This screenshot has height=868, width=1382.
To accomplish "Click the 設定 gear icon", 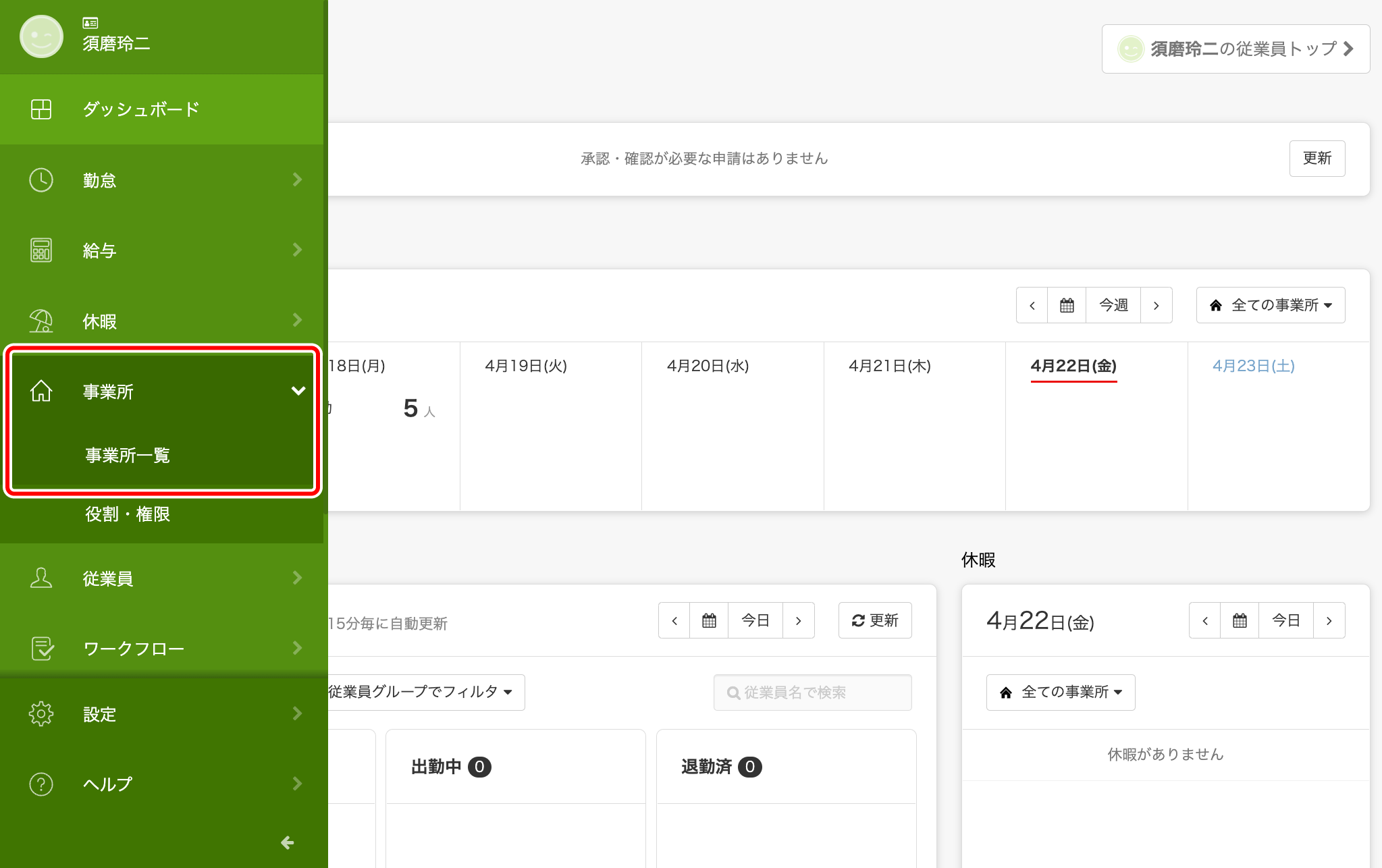I will click(41, 713).
